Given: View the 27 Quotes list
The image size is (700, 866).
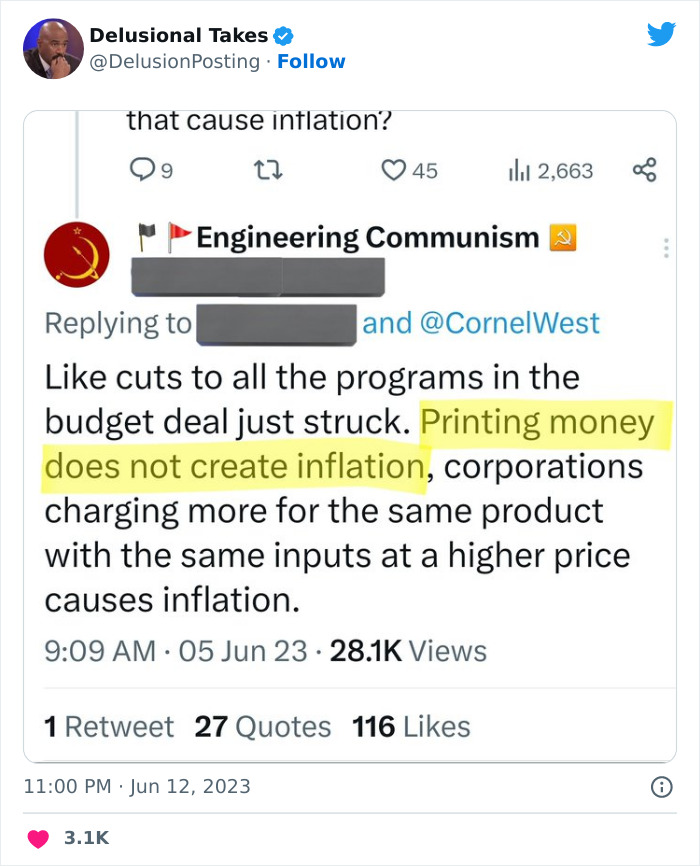Looking at the screenshot, I should 262,726.
